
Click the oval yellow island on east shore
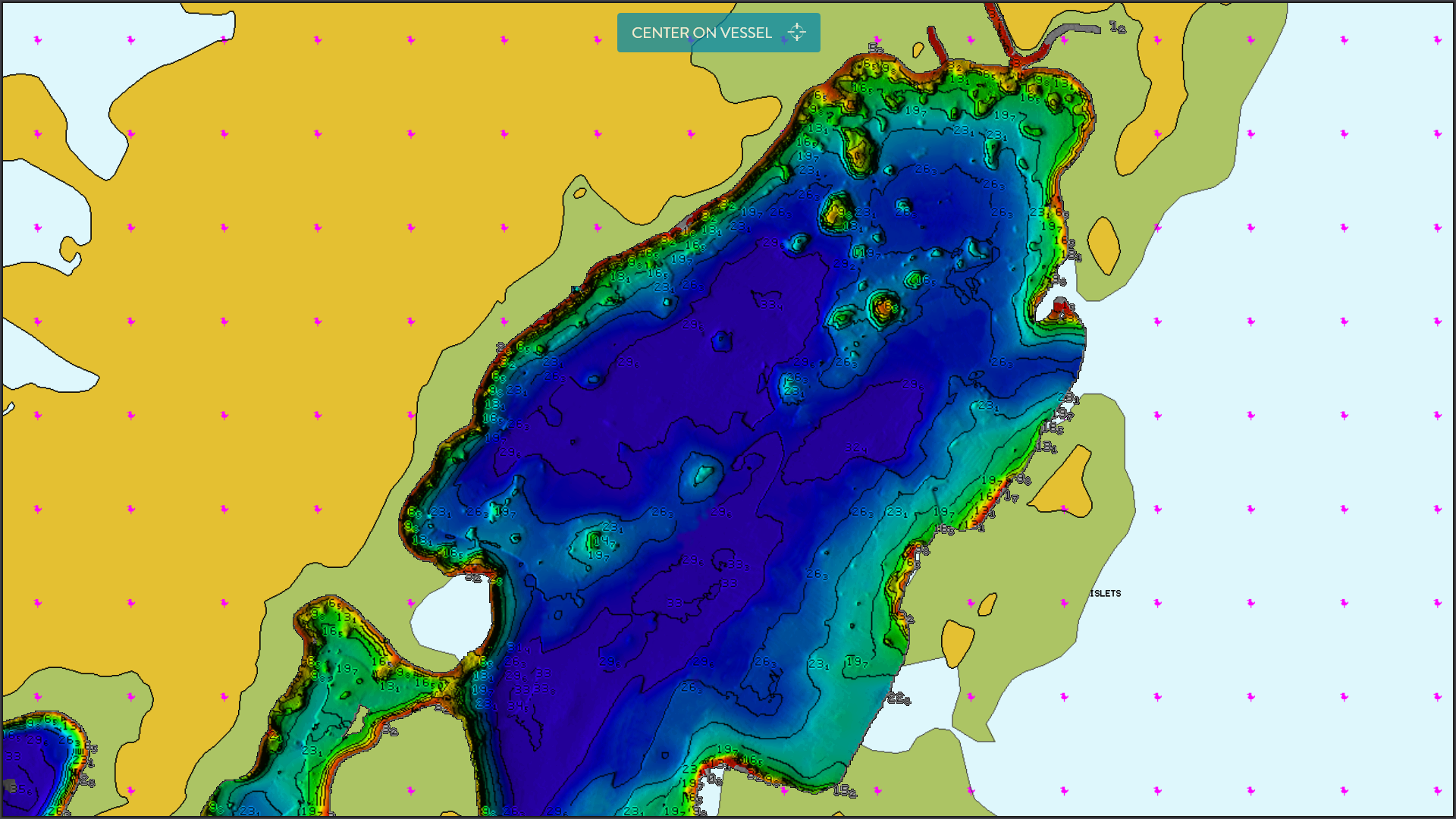pos(1103,246)
